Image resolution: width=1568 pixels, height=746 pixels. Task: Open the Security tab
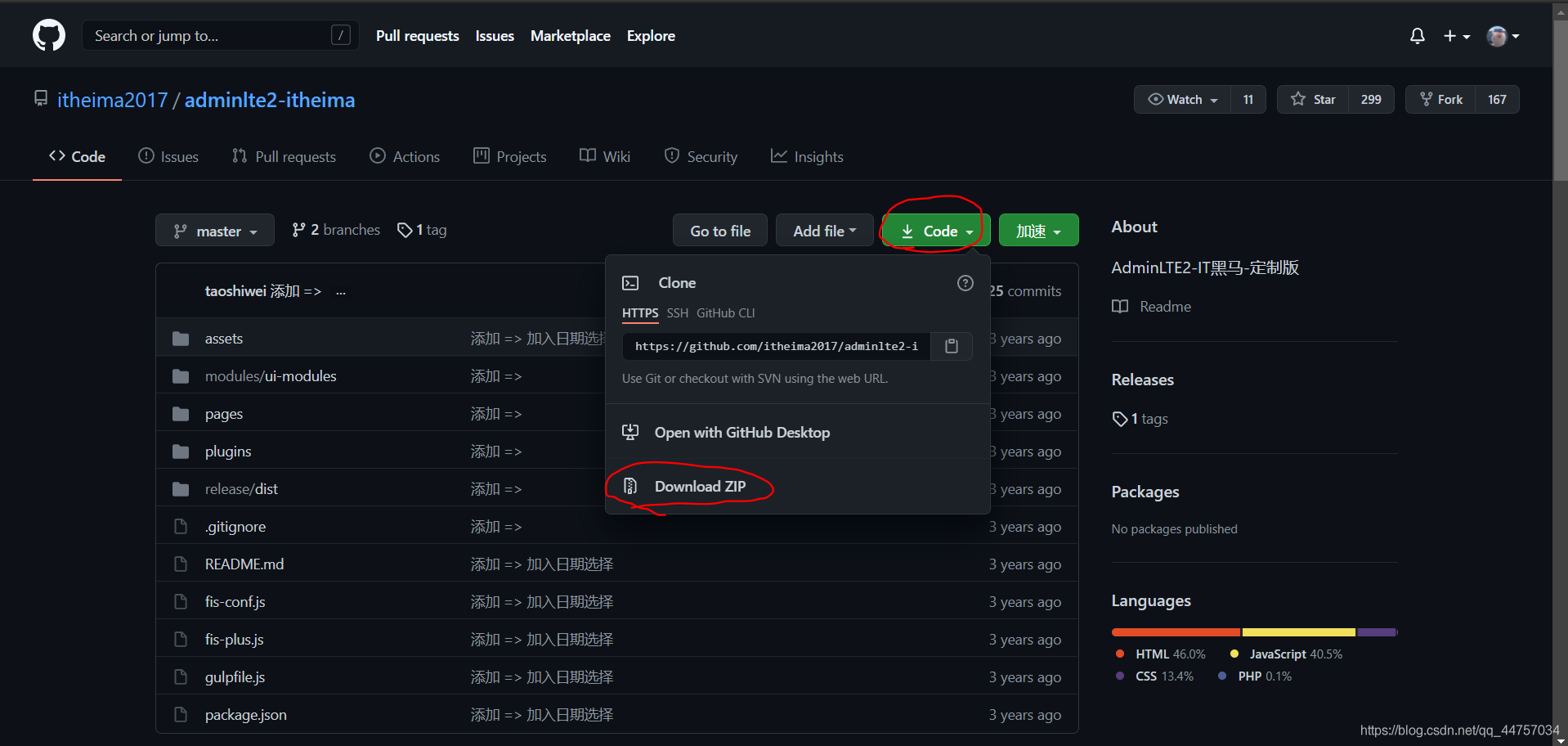point(701,156)
